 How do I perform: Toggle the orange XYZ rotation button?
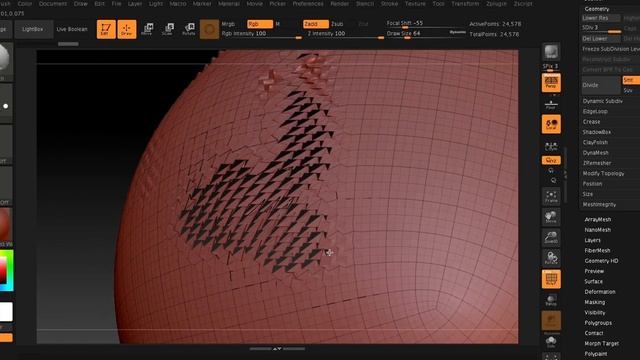coord(551,160)
